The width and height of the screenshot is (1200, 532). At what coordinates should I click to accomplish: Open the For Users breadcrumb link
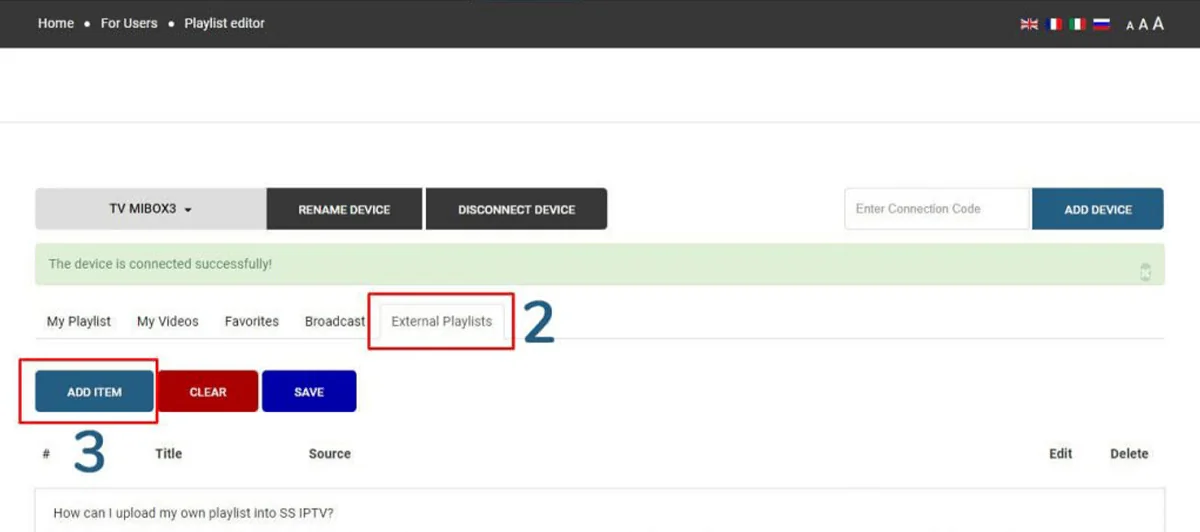click(x=129, y=23)
